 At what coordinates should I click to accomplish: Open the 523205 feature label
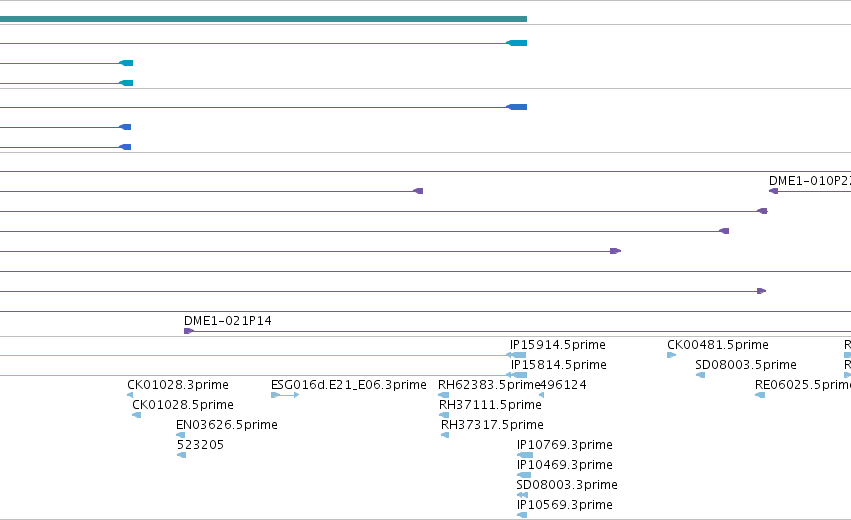[x=200, y=445]
